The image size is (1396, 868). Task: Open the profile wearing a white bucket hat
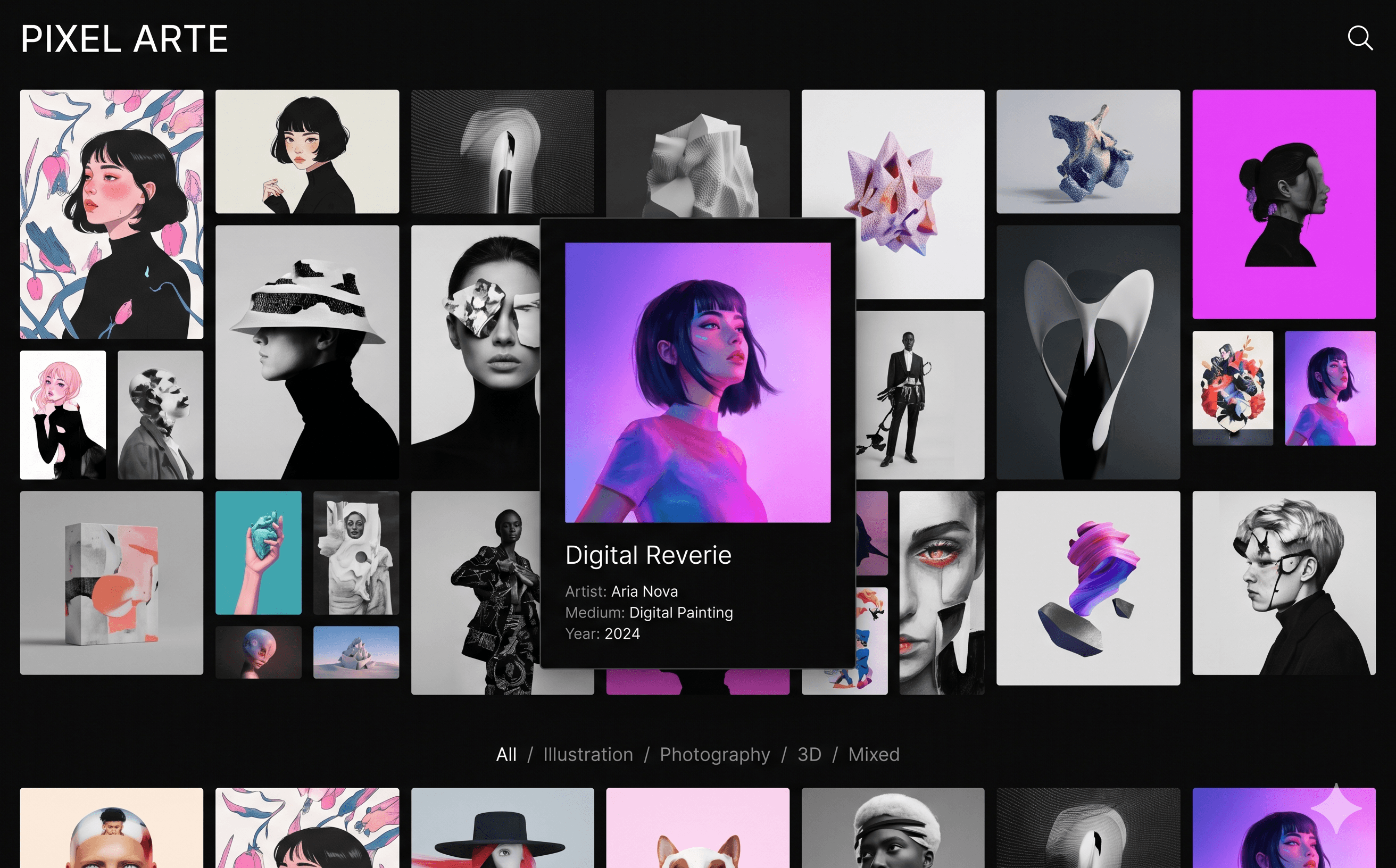pyautogui.click(x=307, y=352)
